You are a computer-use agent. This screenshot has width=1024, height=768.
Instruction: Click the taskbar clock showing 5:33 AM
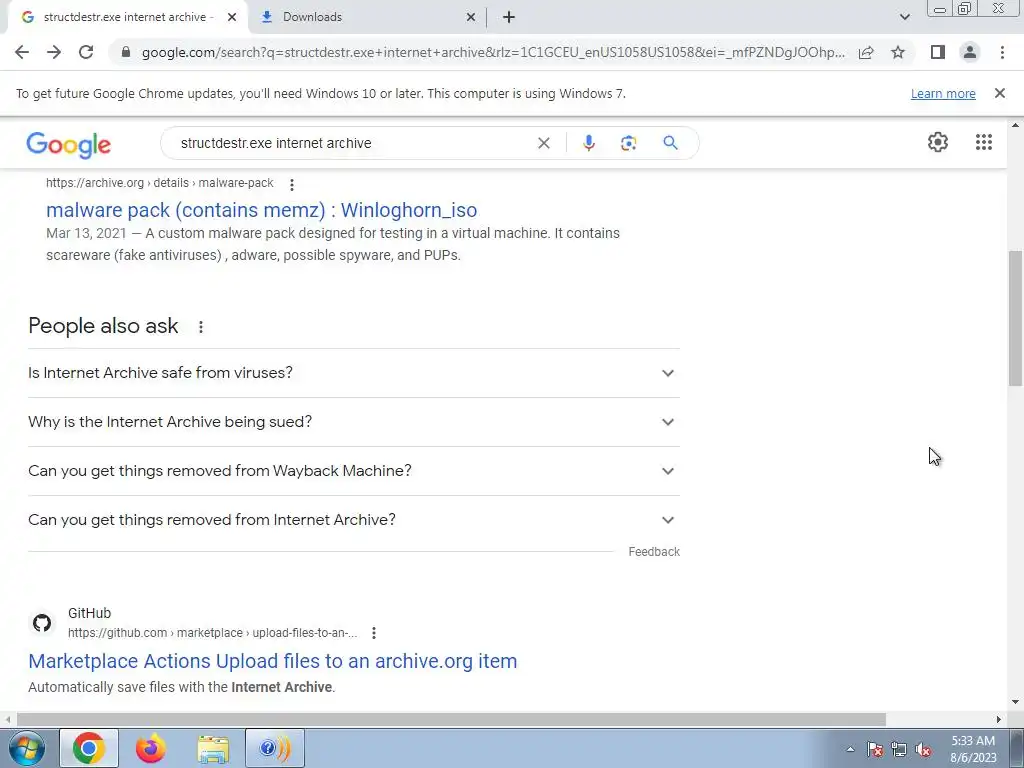click(x=973, y=749)
